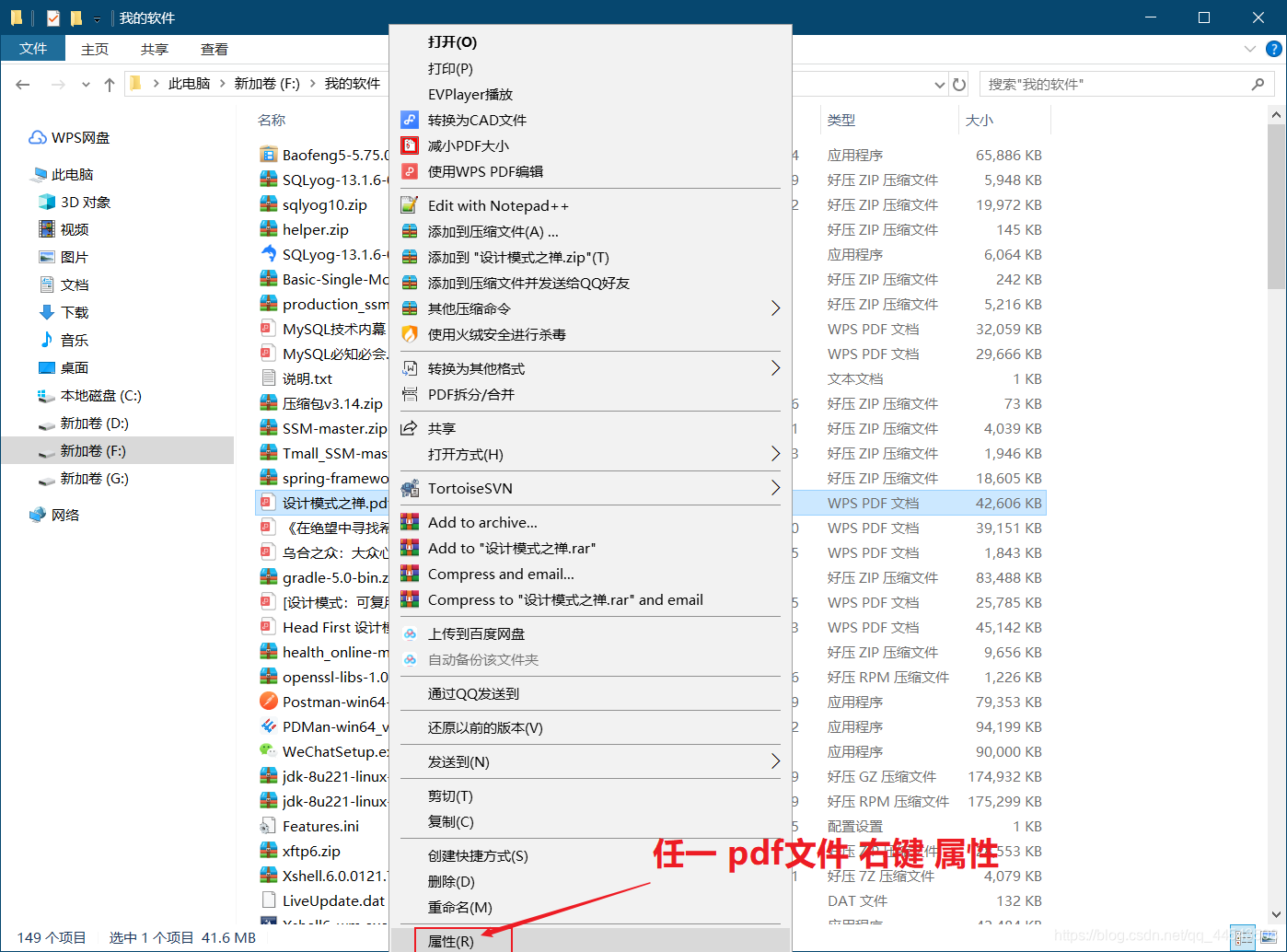Click the 上传到百度网盘 cloud icon
This screenshot has width=1287, height=952.
[410, 633]
